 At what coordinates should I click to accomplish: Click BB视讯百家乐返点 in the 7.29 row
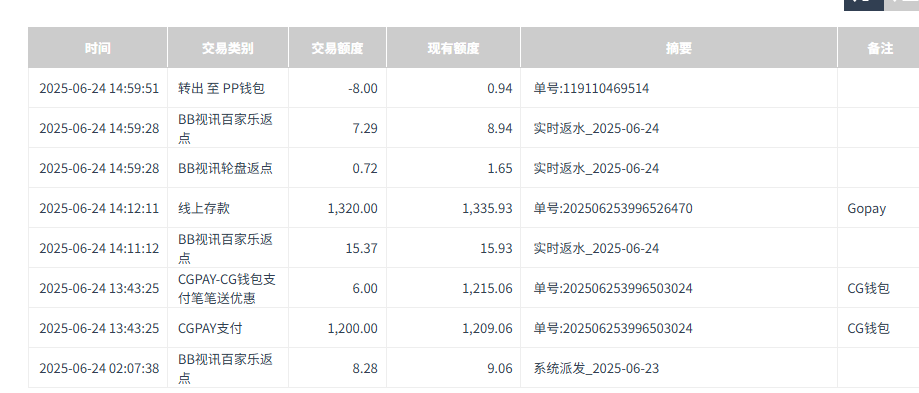[226, 128]
